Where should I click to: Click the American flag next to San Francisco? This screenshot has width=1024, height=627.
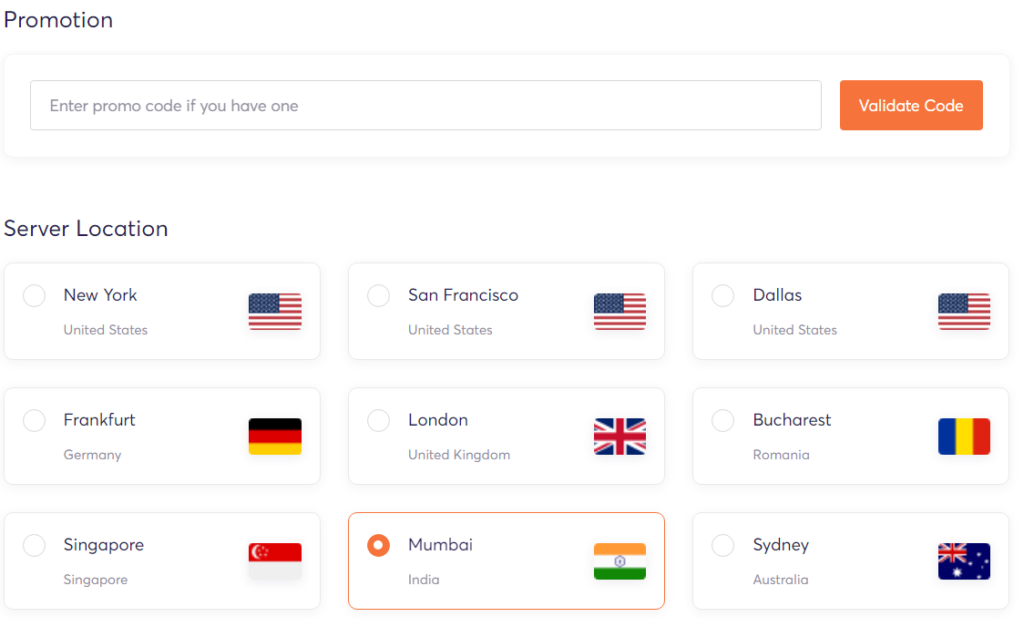[x=619, y=311]
